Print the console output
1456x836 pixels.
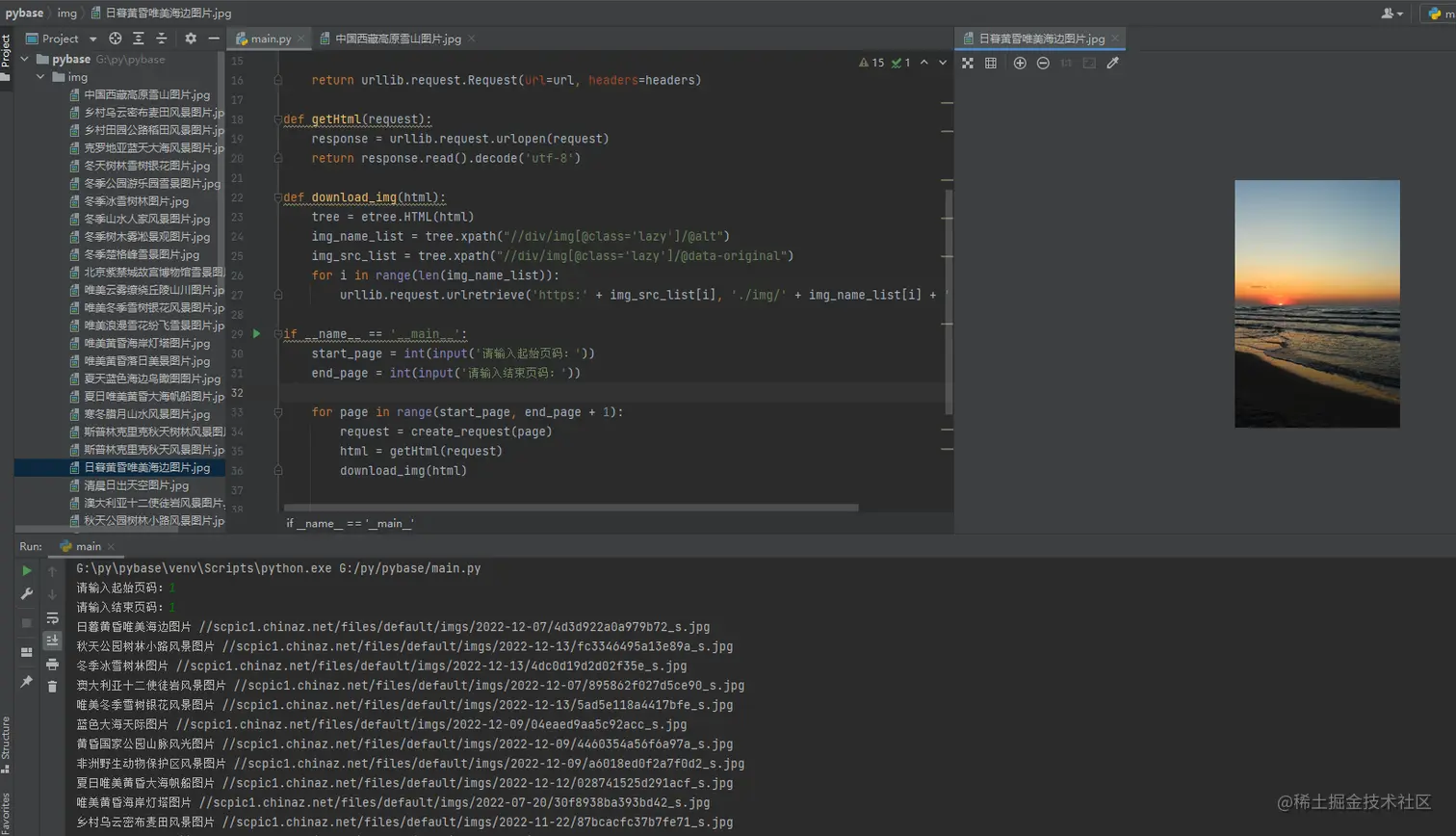(52, 664)
